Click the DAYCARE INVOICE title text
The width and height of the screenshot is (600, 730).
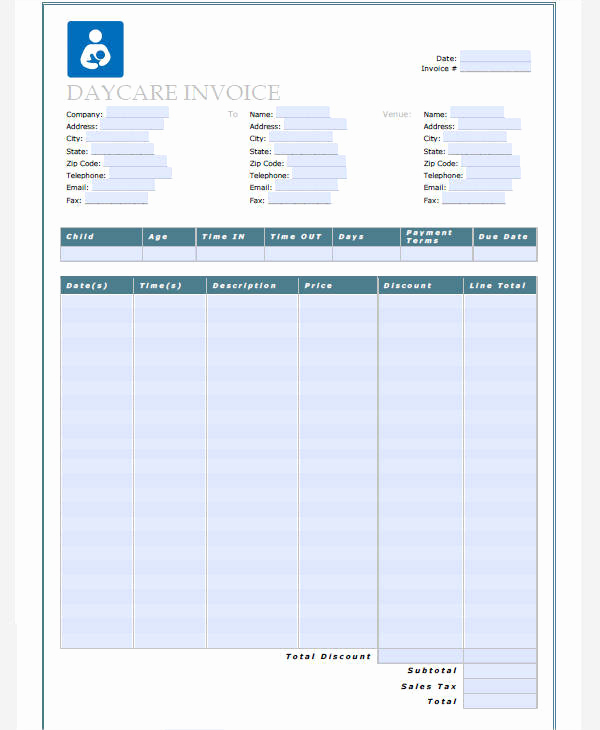coord(173,93)
